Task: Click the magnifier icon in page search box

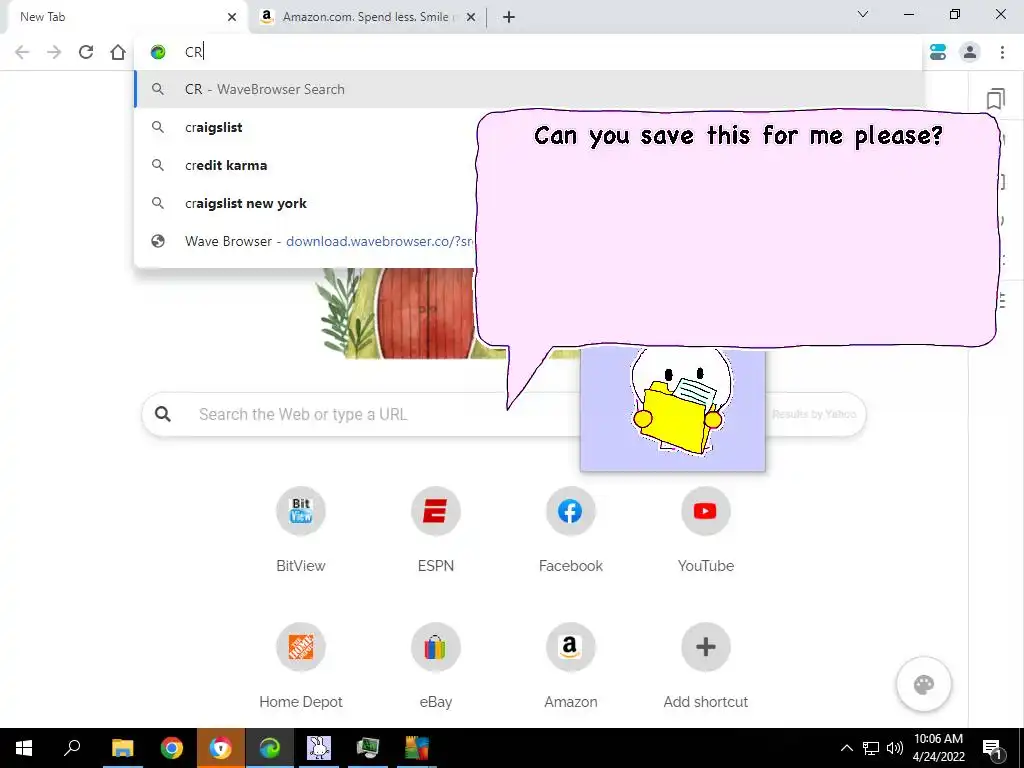Action: pyautogui.click(x=163, y=414)
